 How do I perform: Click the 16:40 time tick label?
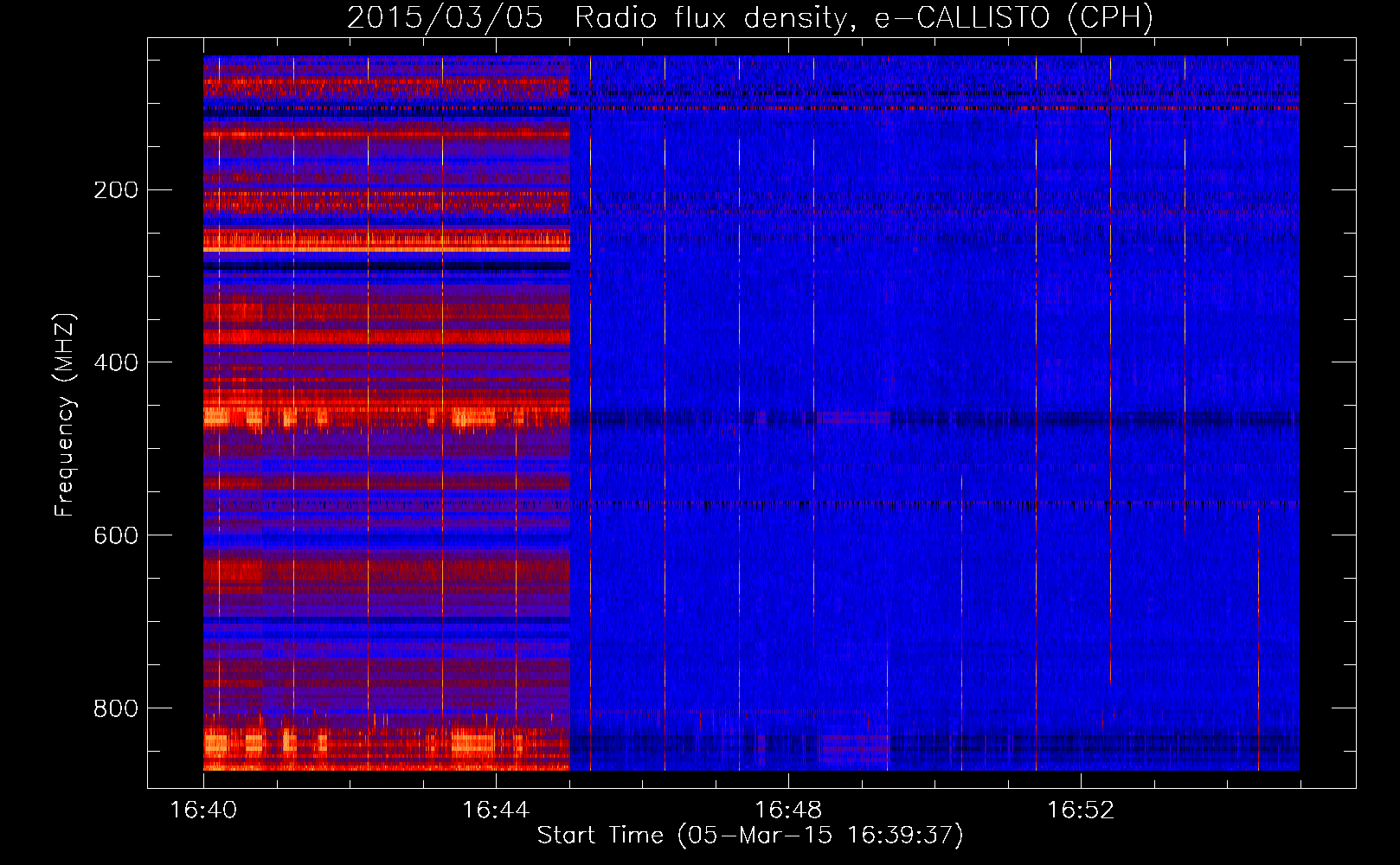[203, 811]
